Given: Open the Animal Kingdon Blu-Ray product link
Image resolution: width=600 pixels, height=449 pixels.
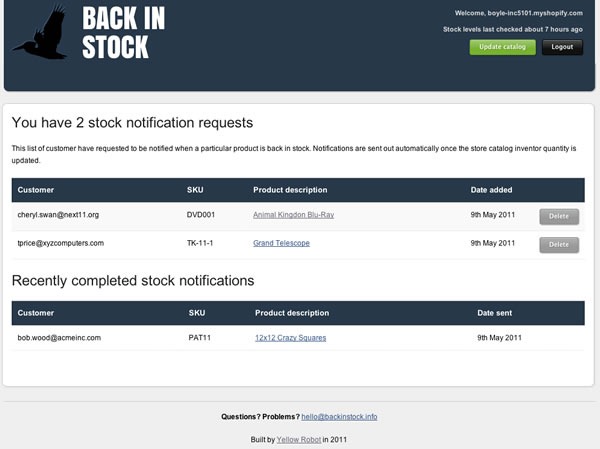Looking at the screenshot, I should (293, 215).
